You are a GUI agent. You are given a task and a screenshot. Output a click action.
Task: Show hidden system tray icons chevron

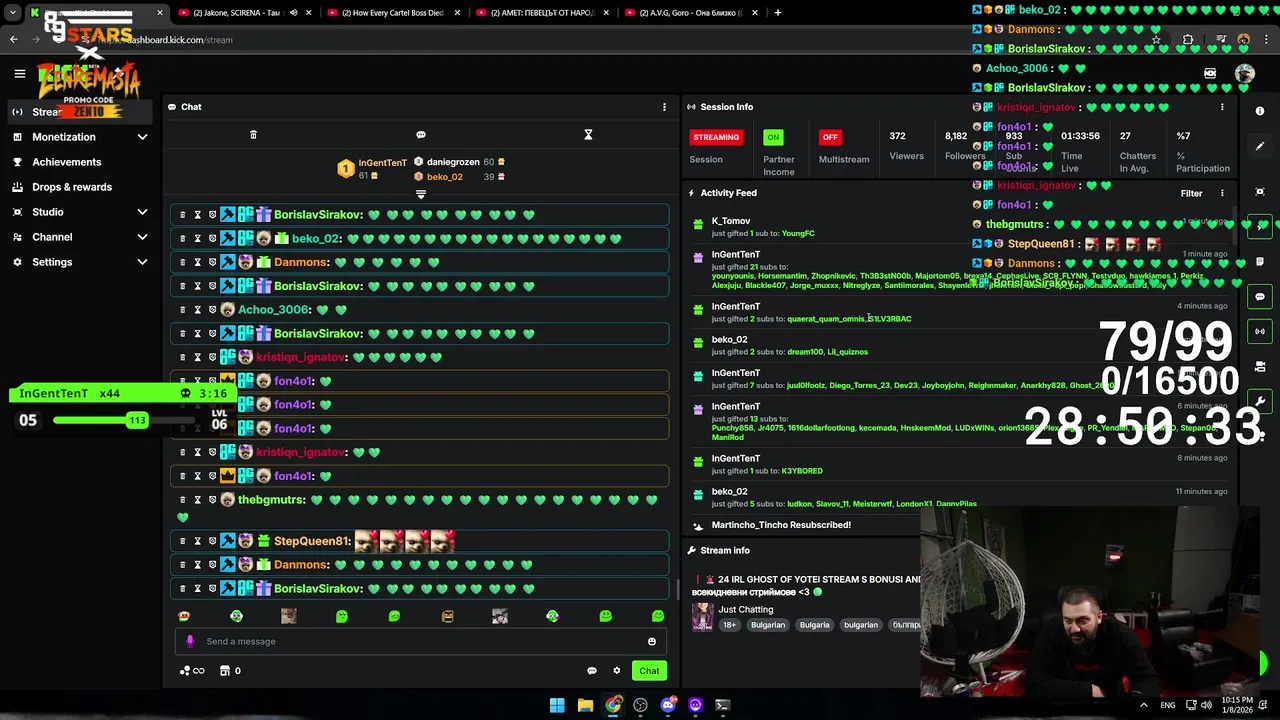tap(1143, 705)
